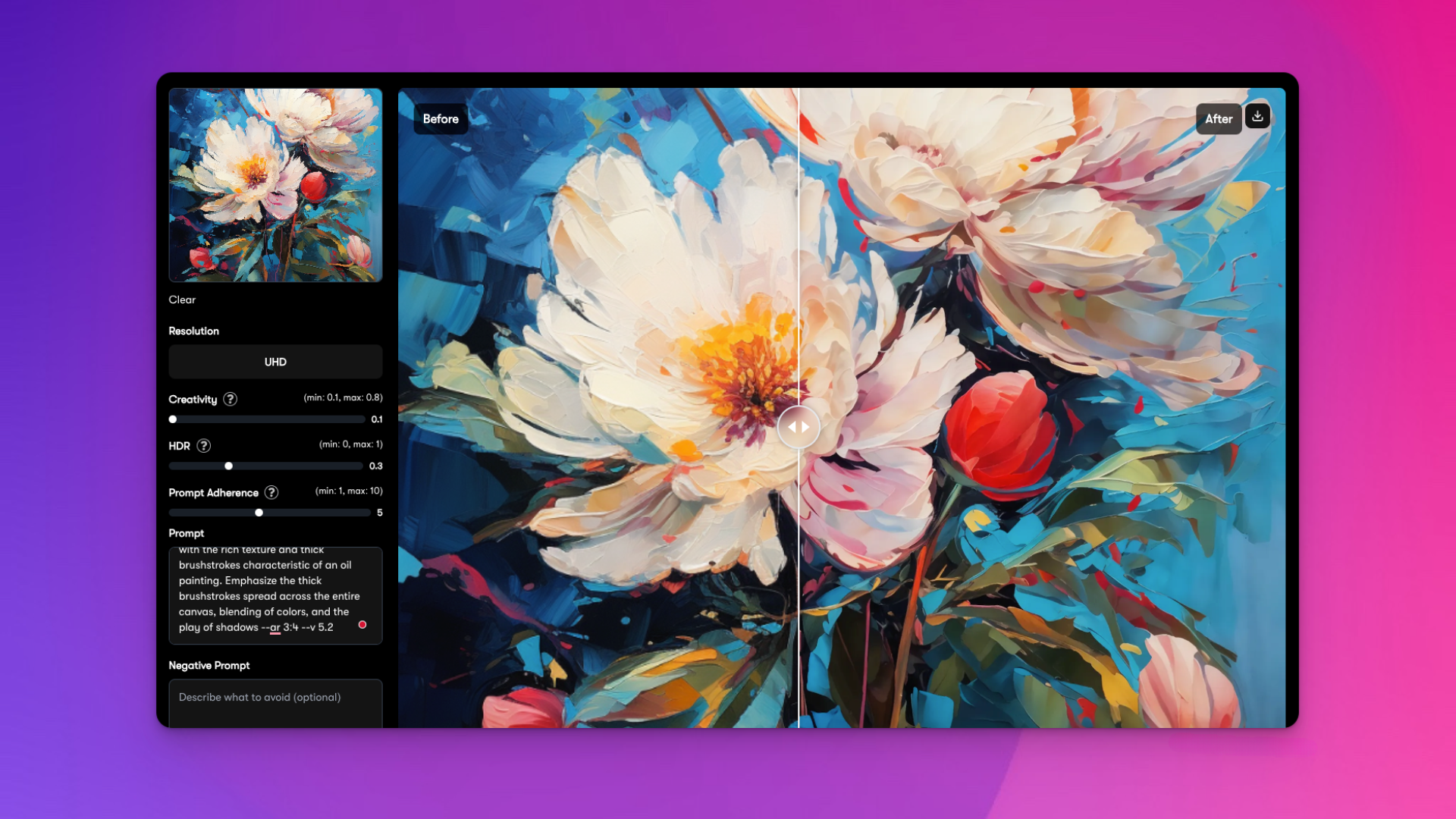Grab the before/after comparison handle
This screenshot has width=1456, height=819.
pos(799,427)
